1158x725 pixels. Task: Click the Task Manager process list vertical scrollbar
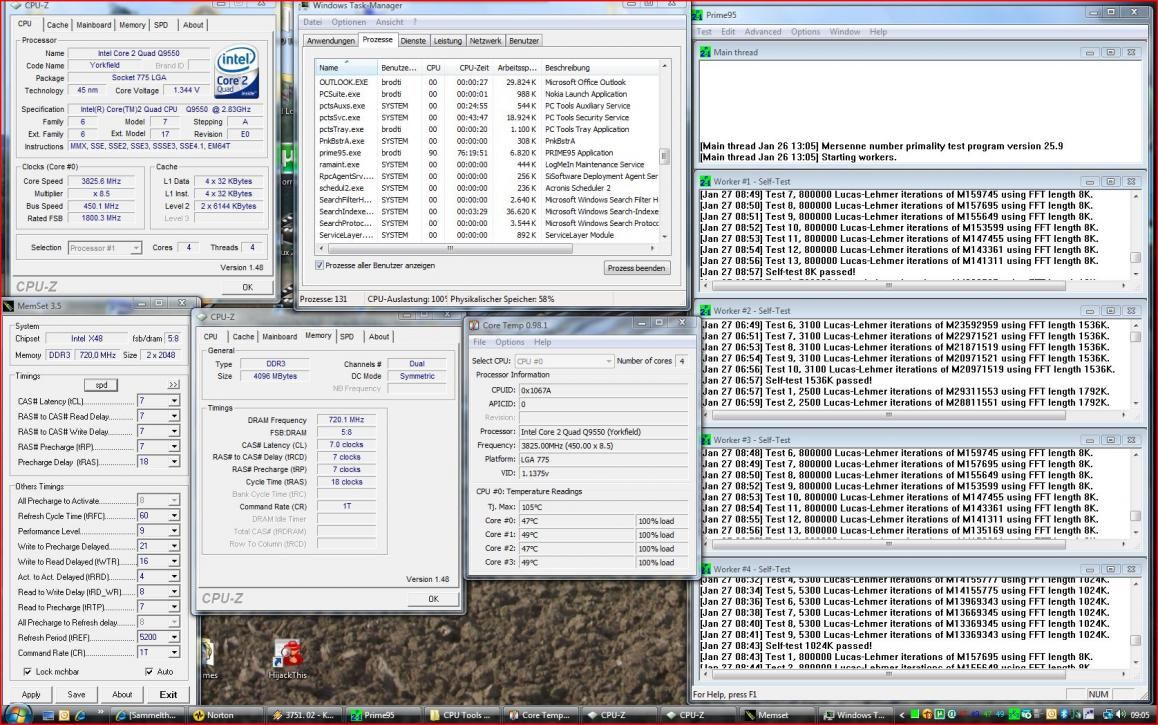[x=665, y=151]
